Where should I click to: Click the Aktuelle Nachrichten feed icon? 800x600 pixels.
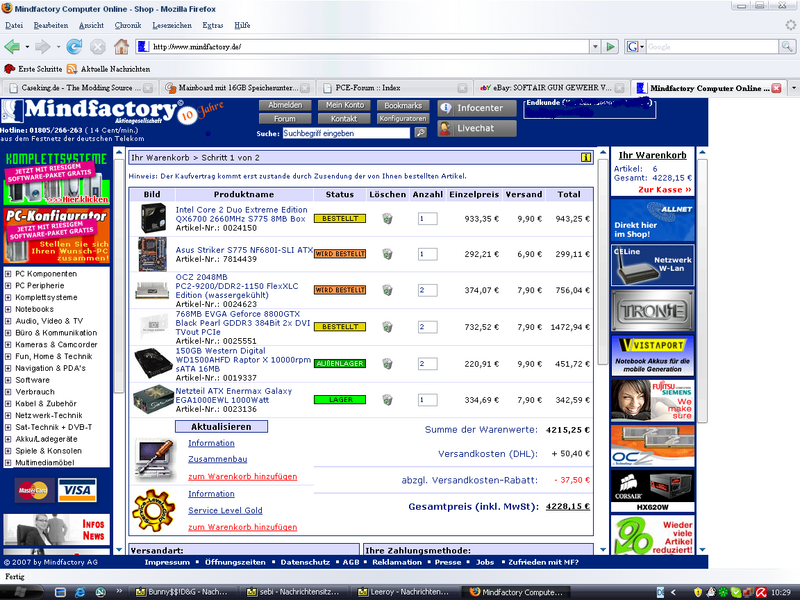click(72, 69)
